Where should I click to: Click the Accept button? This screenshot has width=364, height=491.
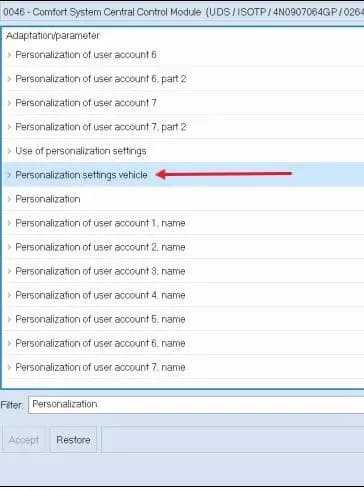tap(24, 440)
